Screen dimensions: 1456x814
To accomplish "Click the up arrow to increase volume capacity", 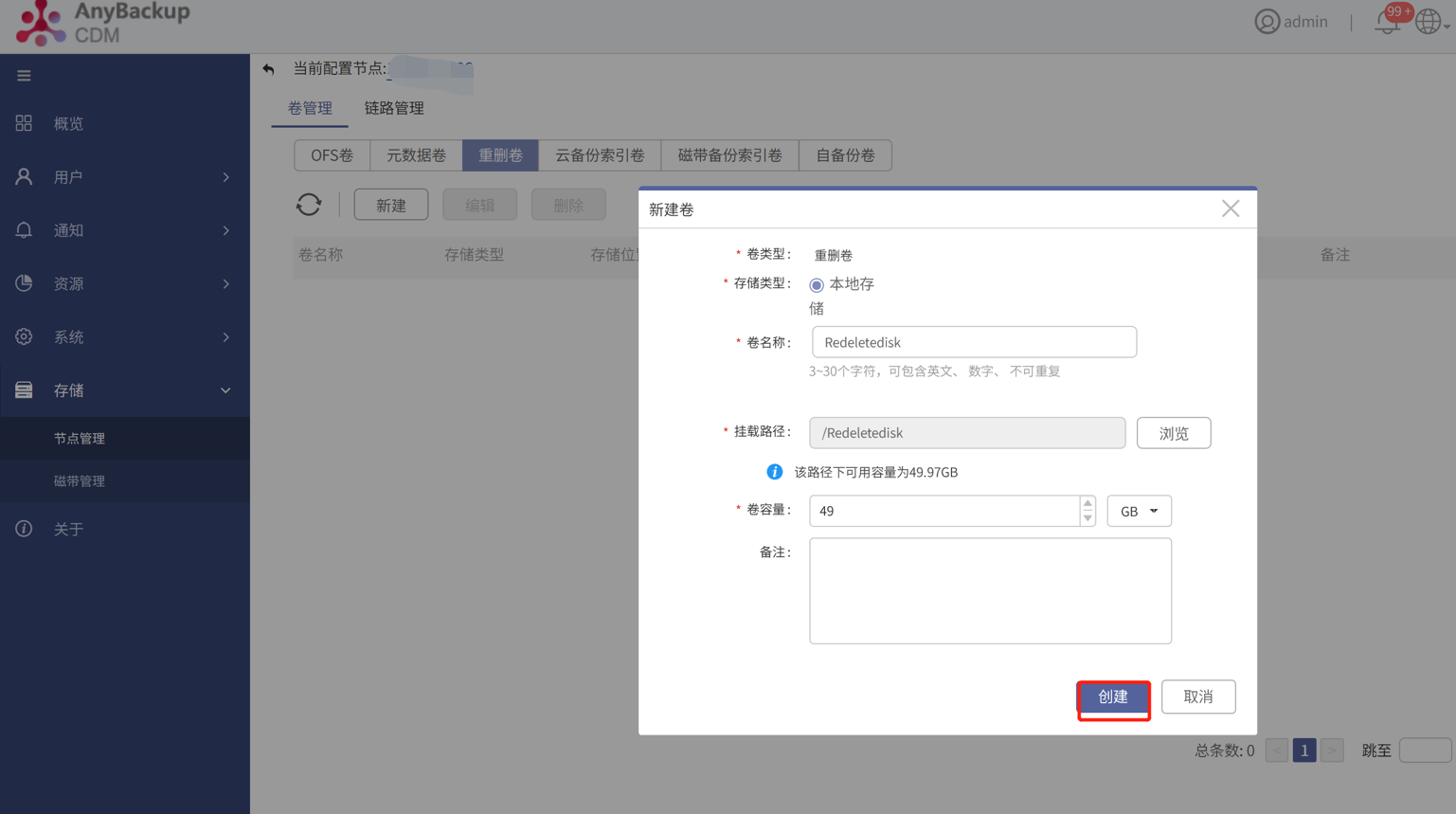I will 1087,504.
